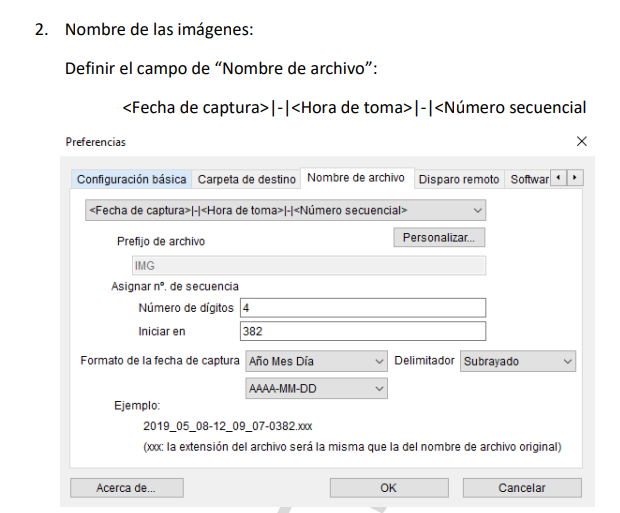This screenshot has height=513, width=620.
Task: Expand the Delimitador dropdown showing Subrayado
Action: tap(517, 361)
